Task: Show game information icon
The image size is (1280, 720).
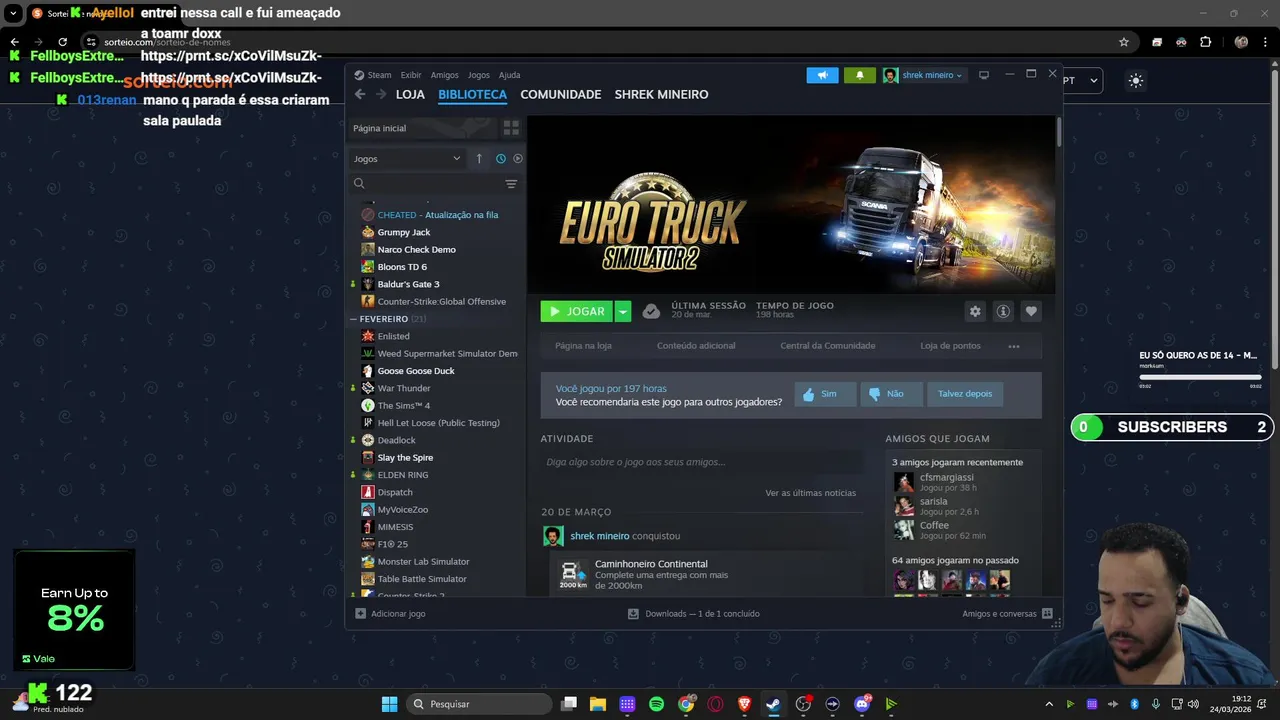Action: (x=1003, y=311)
